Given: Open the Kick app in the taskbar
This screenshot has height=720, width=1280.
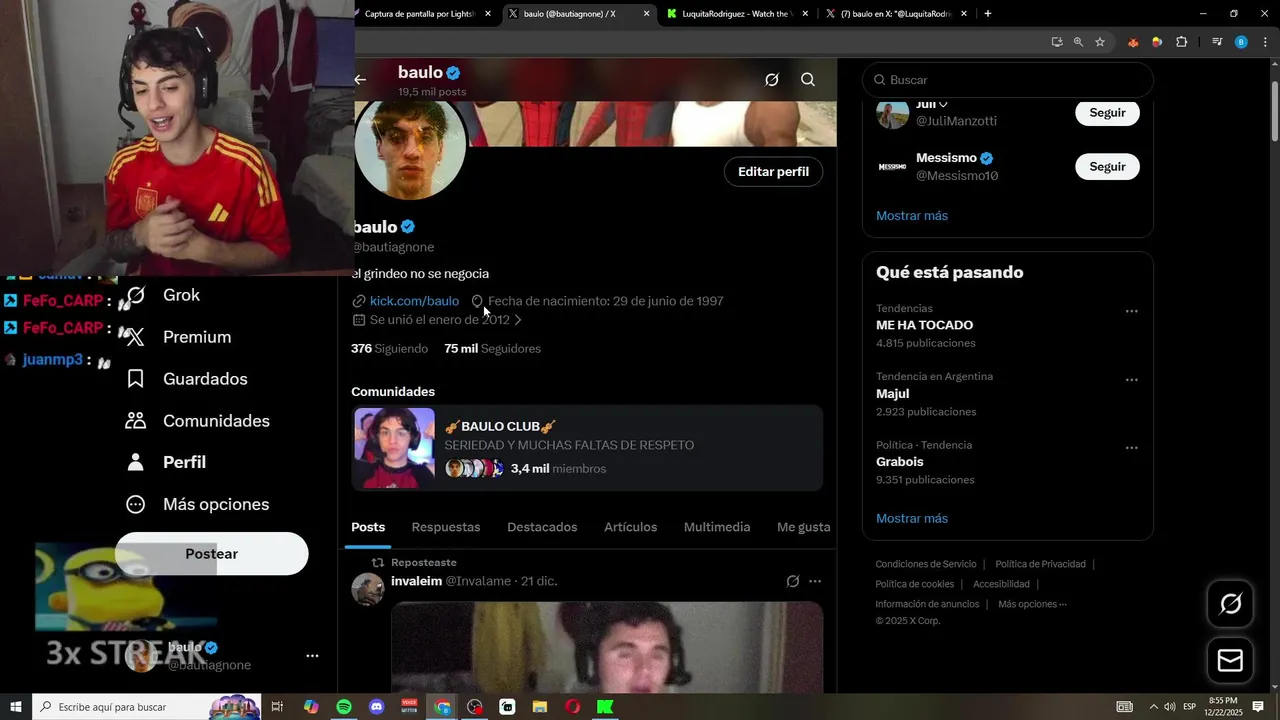Looking at the screenshot, I should click(x=605, y=707).
